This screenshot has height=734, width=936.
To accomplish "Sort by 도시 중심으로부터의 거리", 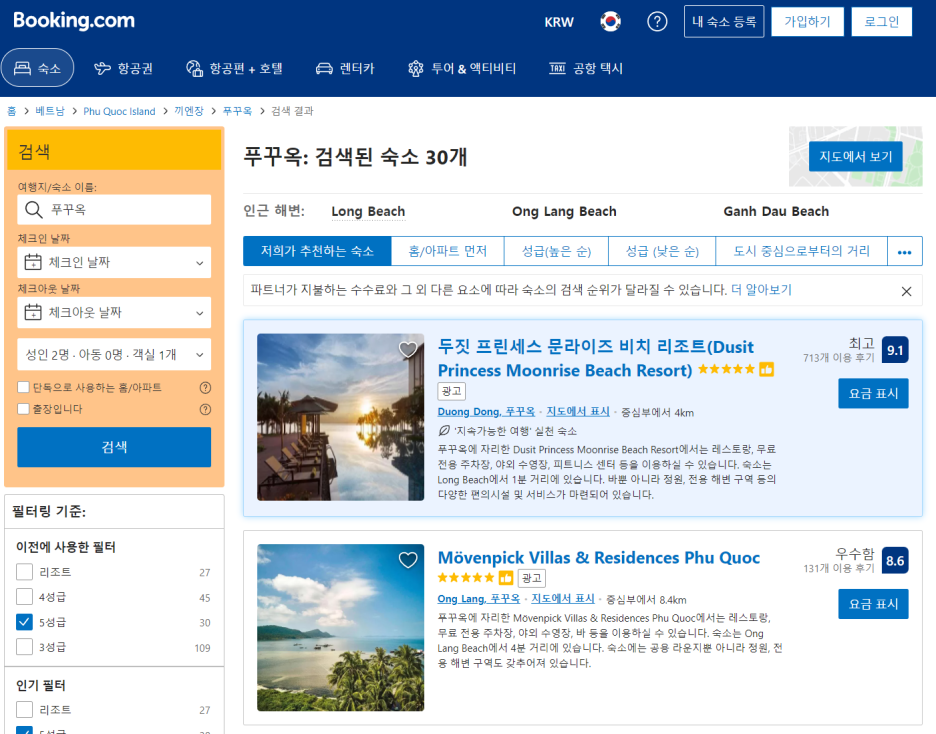I will pyautogui.click(x=802, y=251).
